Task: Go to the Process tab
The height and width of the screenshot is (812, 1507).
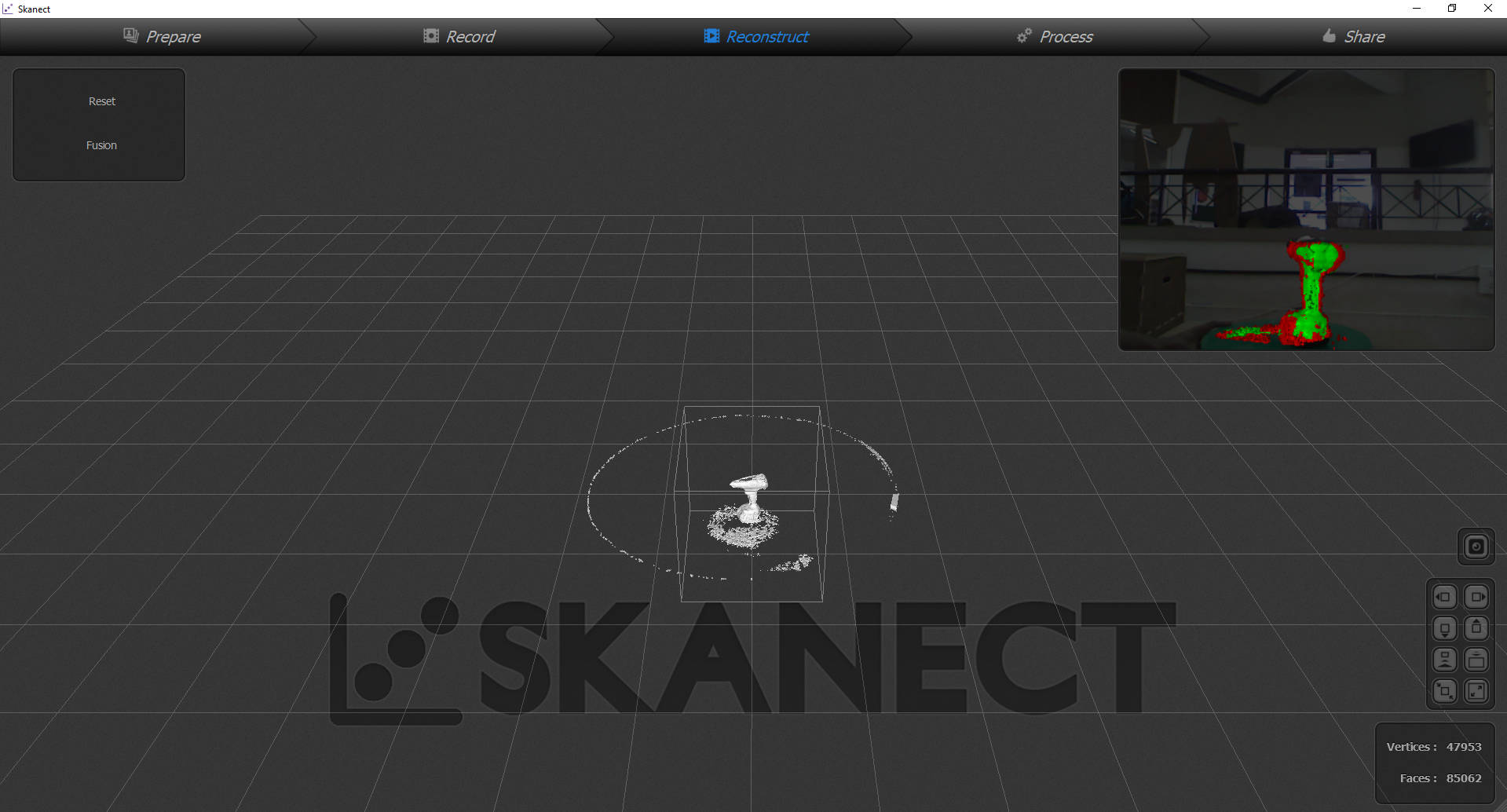Action: click(x=1054, y=36)
